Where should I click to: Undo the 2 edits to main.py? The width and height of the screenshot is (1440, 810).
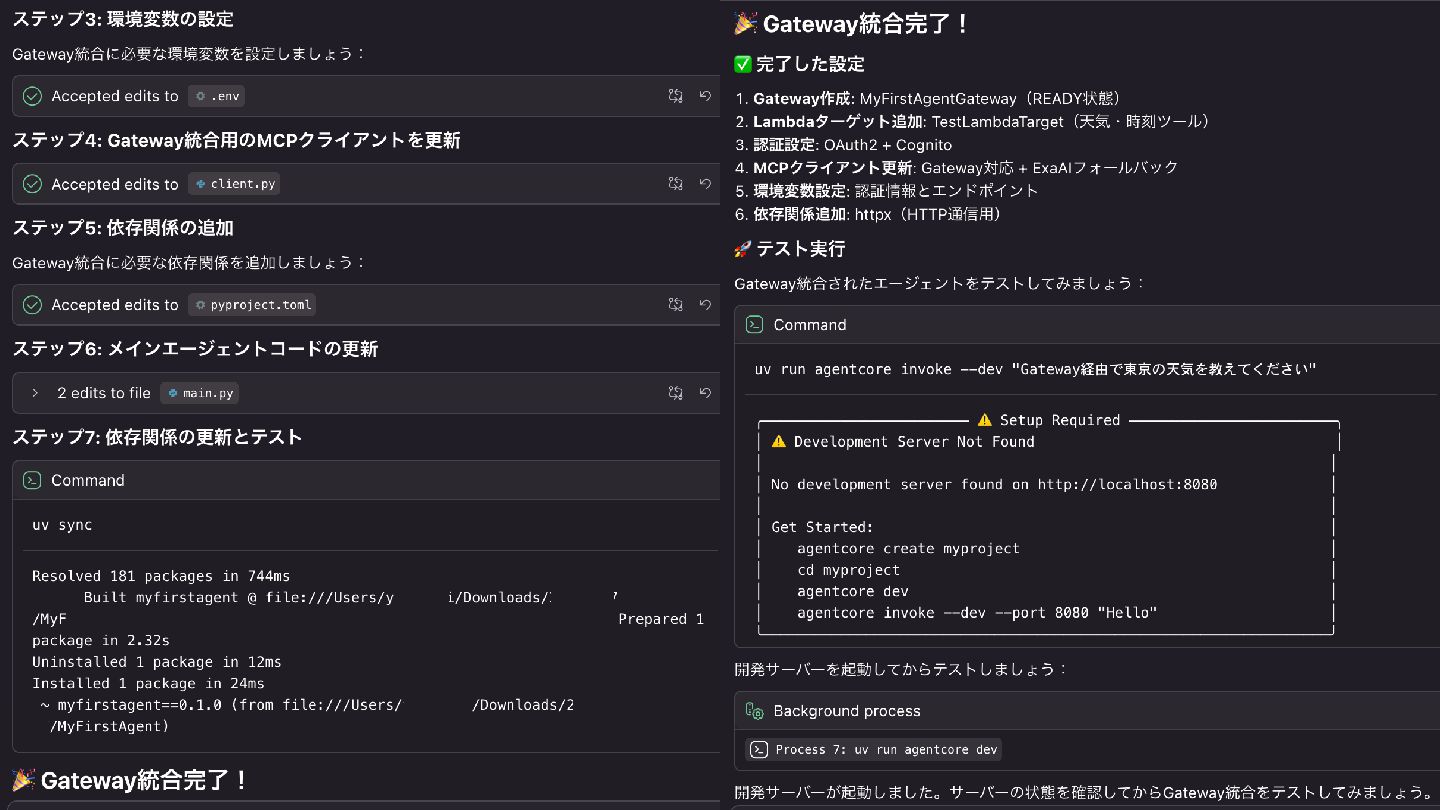705,393
